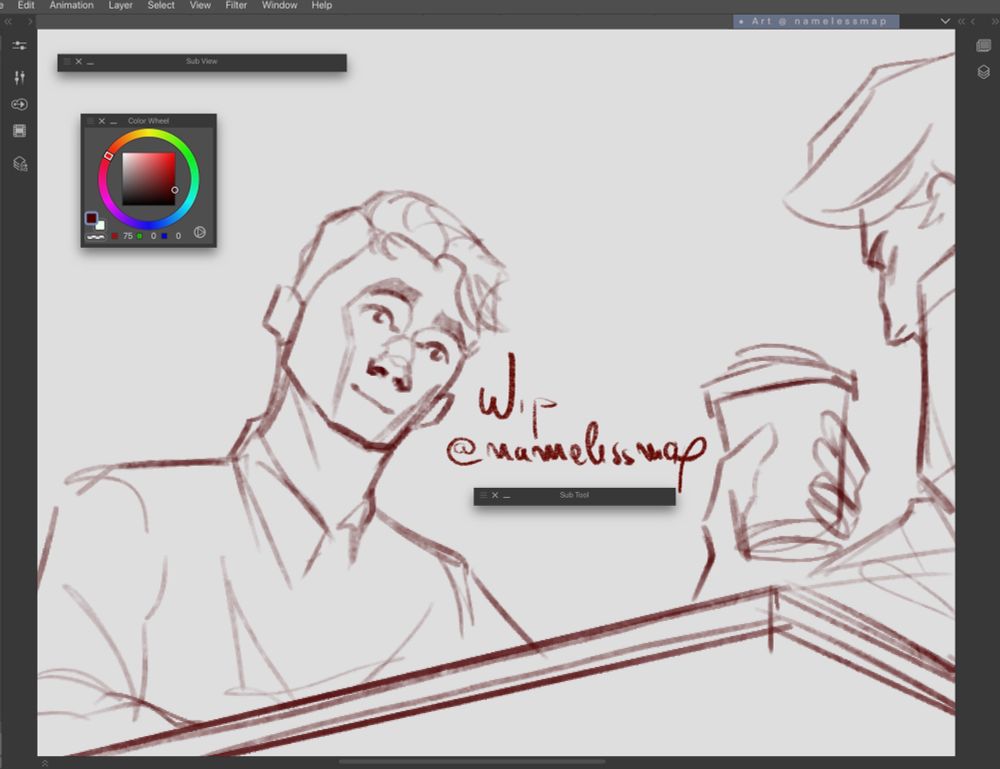
Task: Open the Animation film-strip panel icon
Action: click(x=19, y=131)
